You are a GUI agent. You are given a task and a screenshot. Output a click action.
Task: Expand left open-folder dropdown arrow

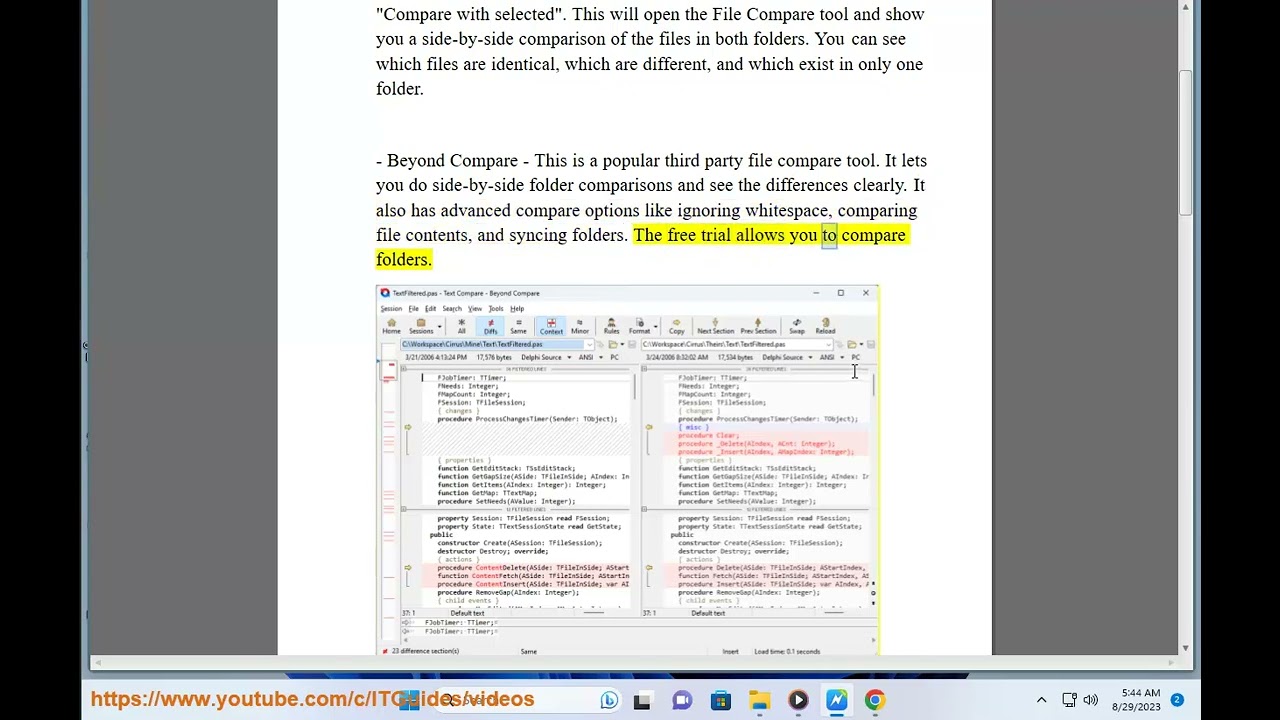pyautogui.click(x=623, y=344)
